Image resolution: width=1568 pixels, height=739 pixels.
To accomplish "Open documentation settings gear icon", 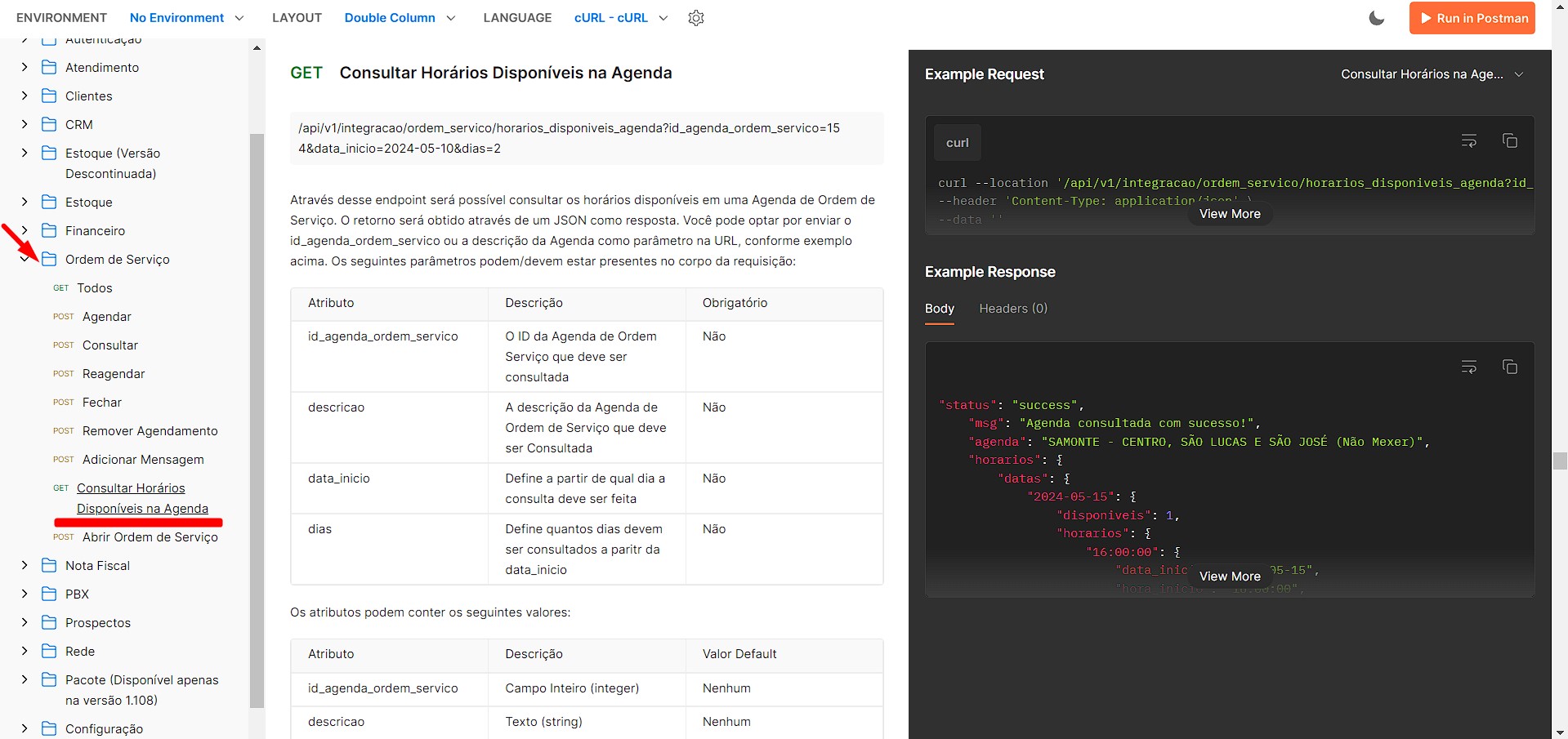I will pyautogui.click(x=696, y=18).
